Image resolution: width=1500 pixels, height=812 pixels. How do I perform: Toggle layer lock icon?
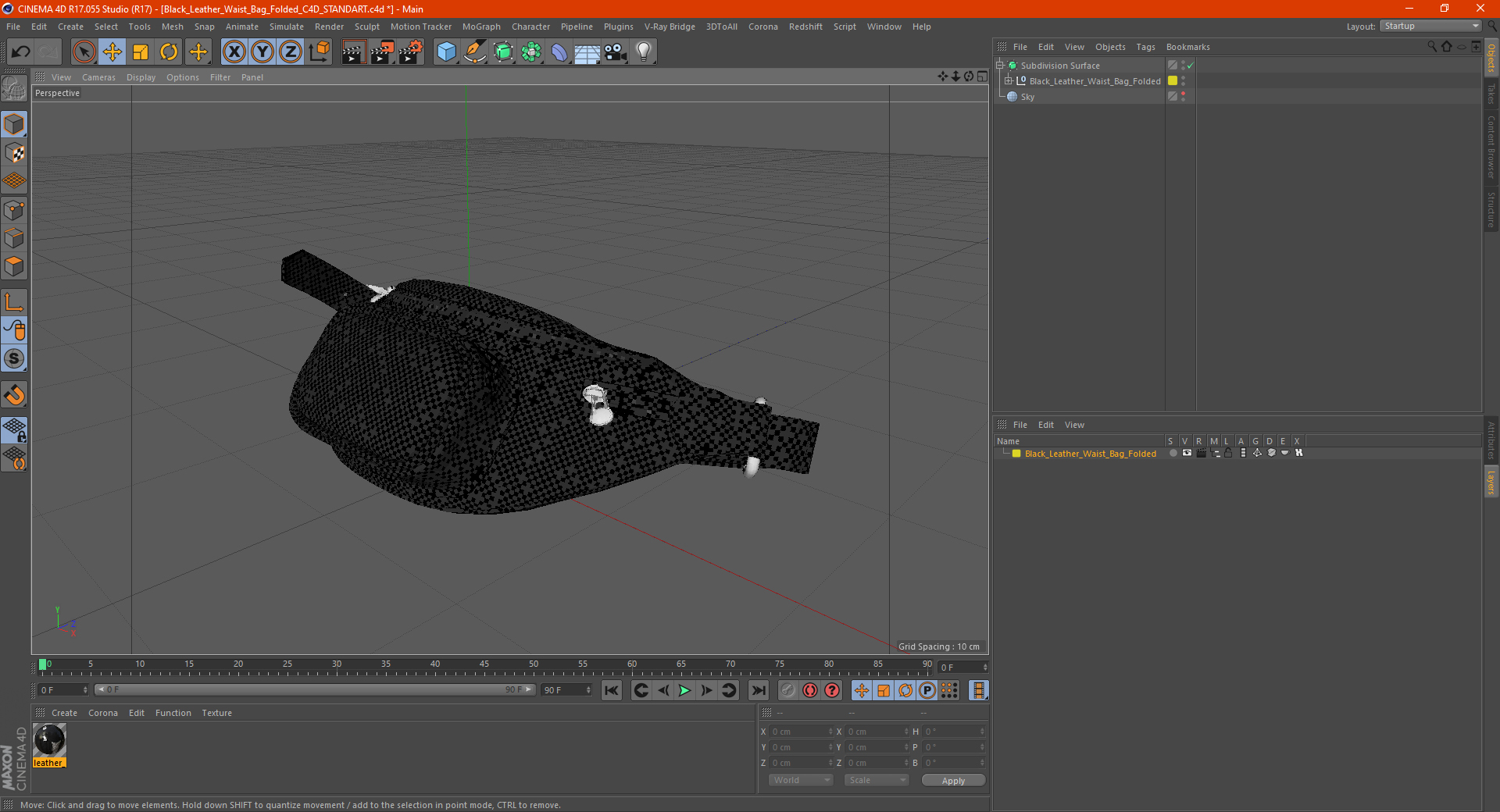tap(1228, 454)
